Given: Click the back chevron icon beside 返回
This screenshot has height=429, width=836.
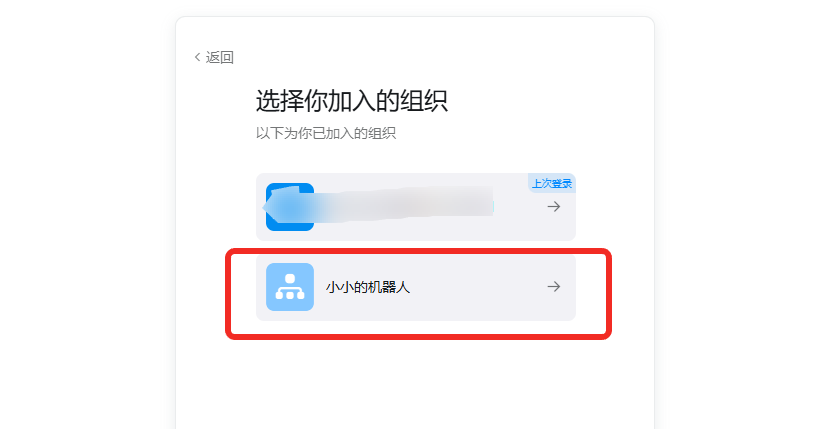Looking at the screenshot, I should coord(197,57).
